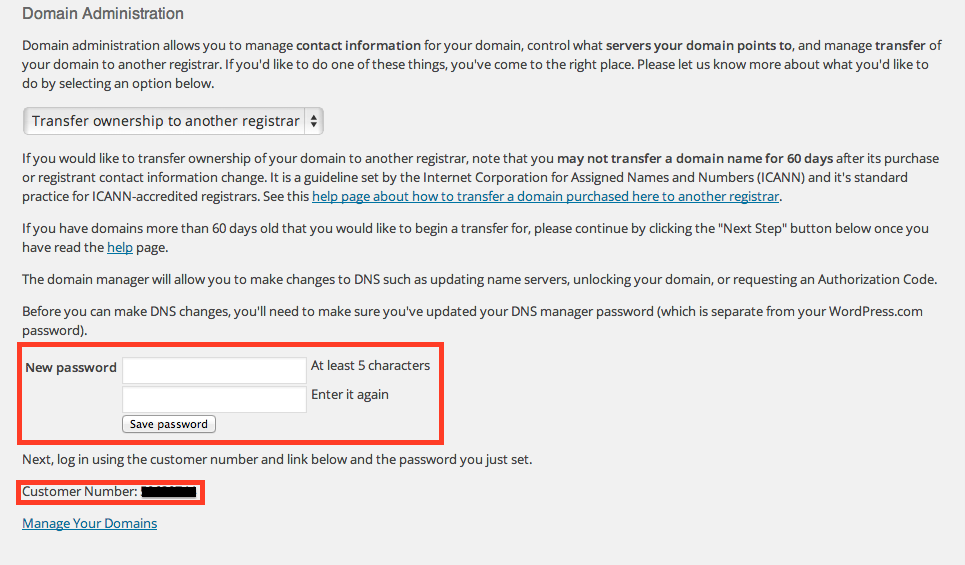The image size is (965, 565).
Task: Click the "New password" field label
Action: pyautogui.click(x=71, y=367)
